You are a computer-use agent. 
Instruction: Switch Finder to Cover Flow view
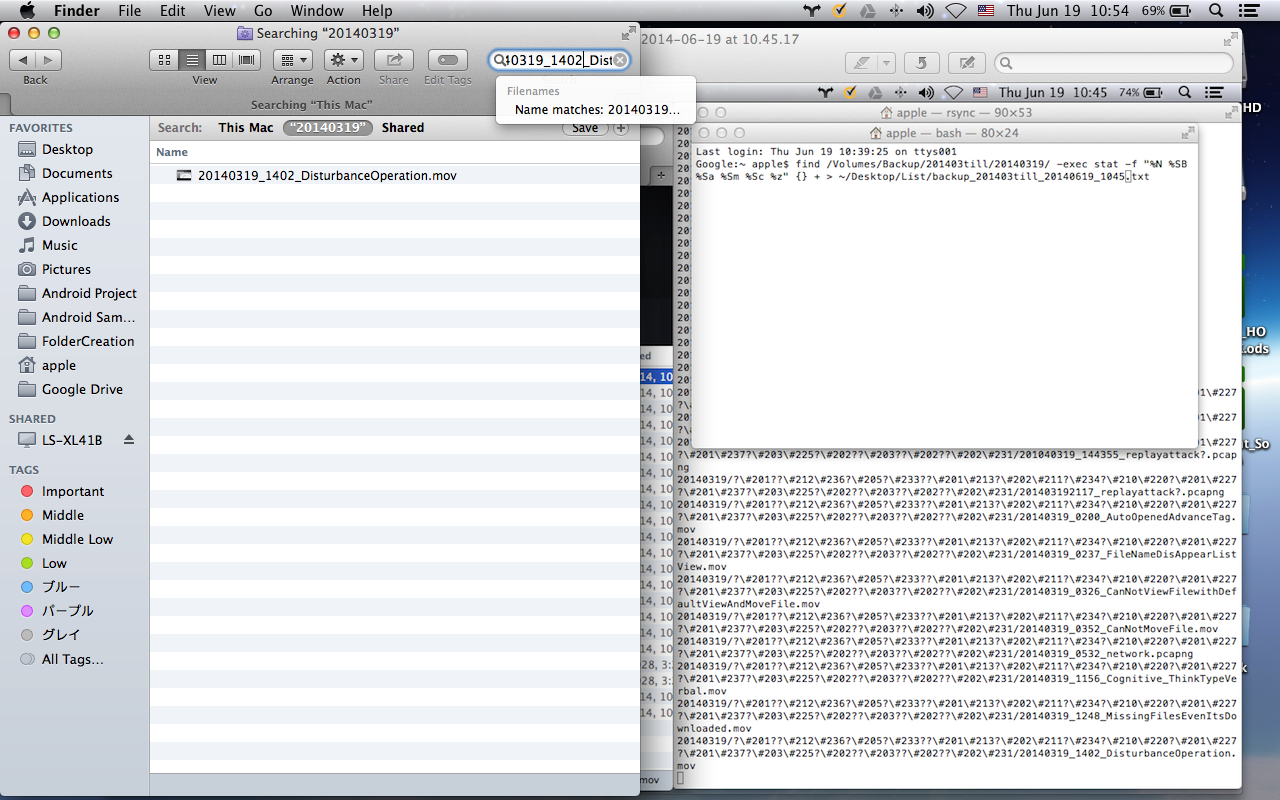(246, 60)
